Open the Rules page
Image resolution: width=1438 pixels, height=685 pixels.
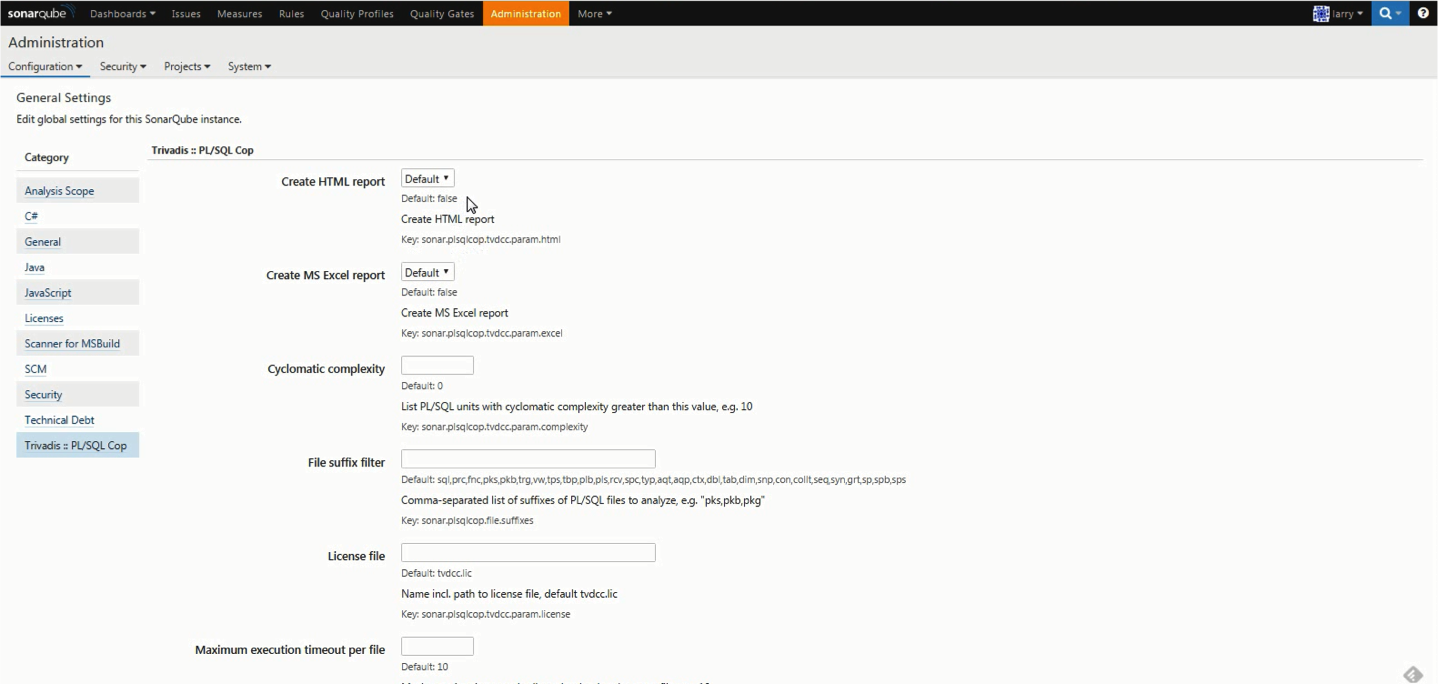pos(292,14)
